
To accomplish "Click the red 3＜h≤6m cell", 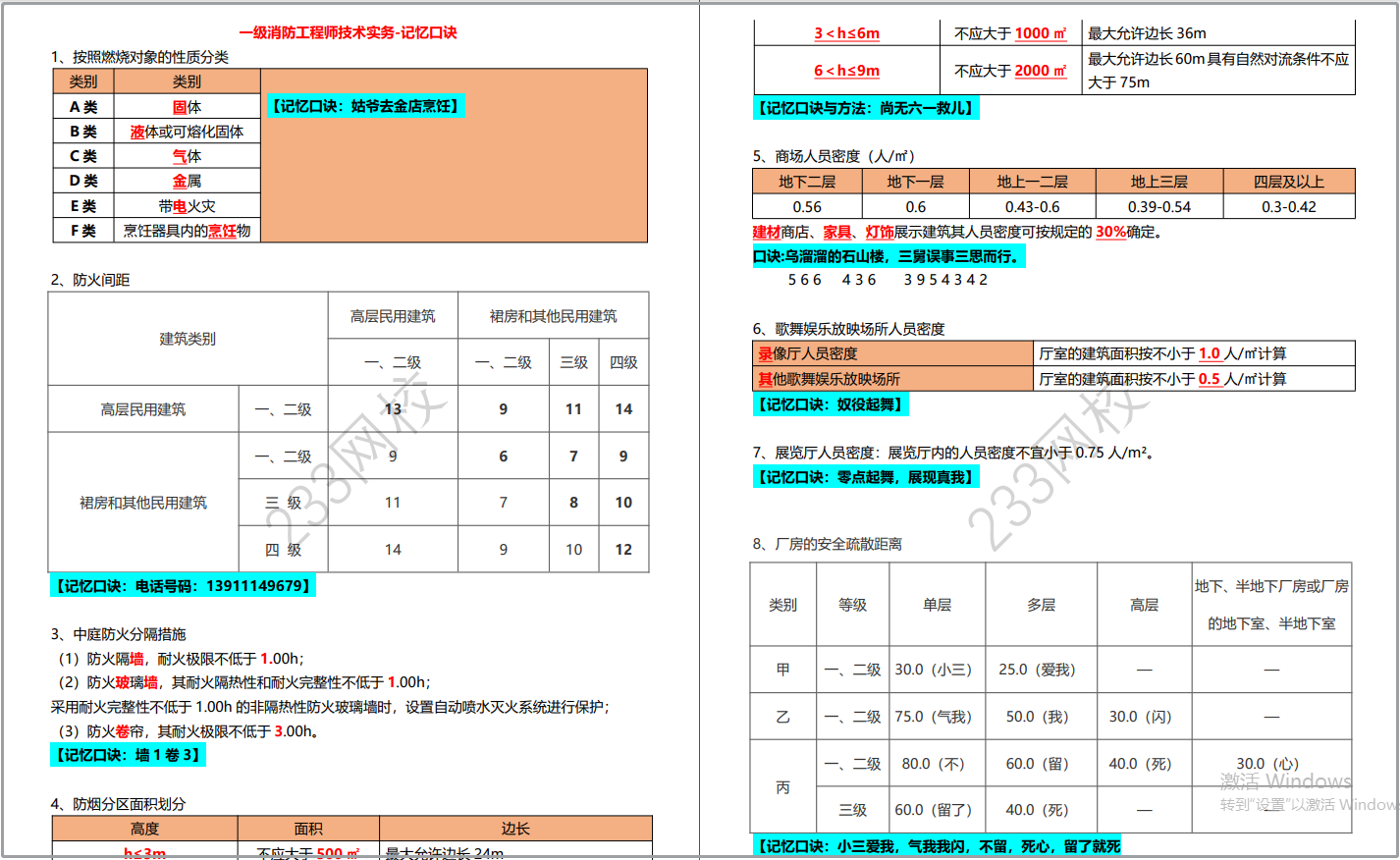I will click(x=846, y=33).
